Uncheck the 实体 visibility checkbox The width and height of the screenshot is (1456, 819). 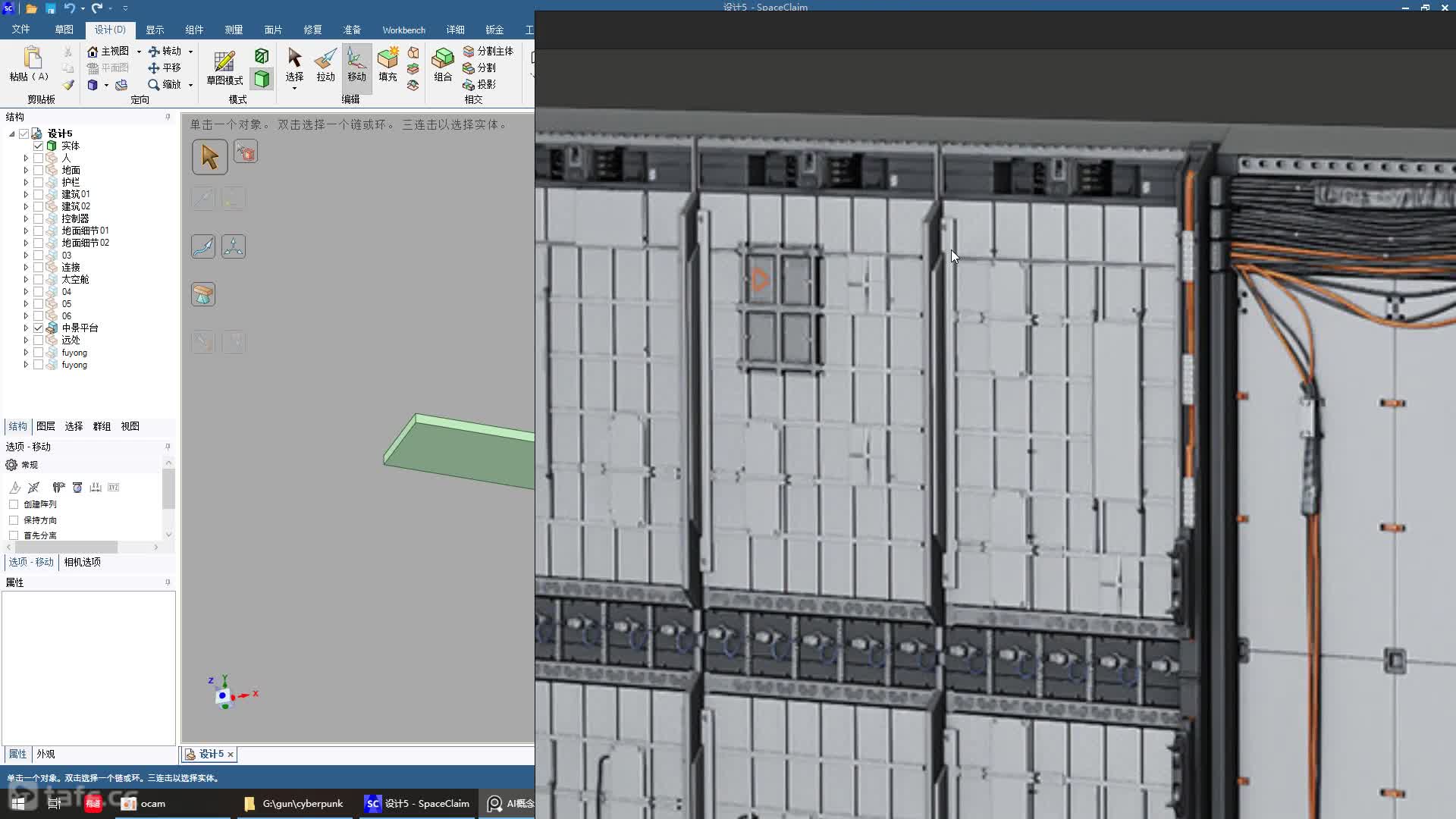pyautogui.click(x=38, y=146)
